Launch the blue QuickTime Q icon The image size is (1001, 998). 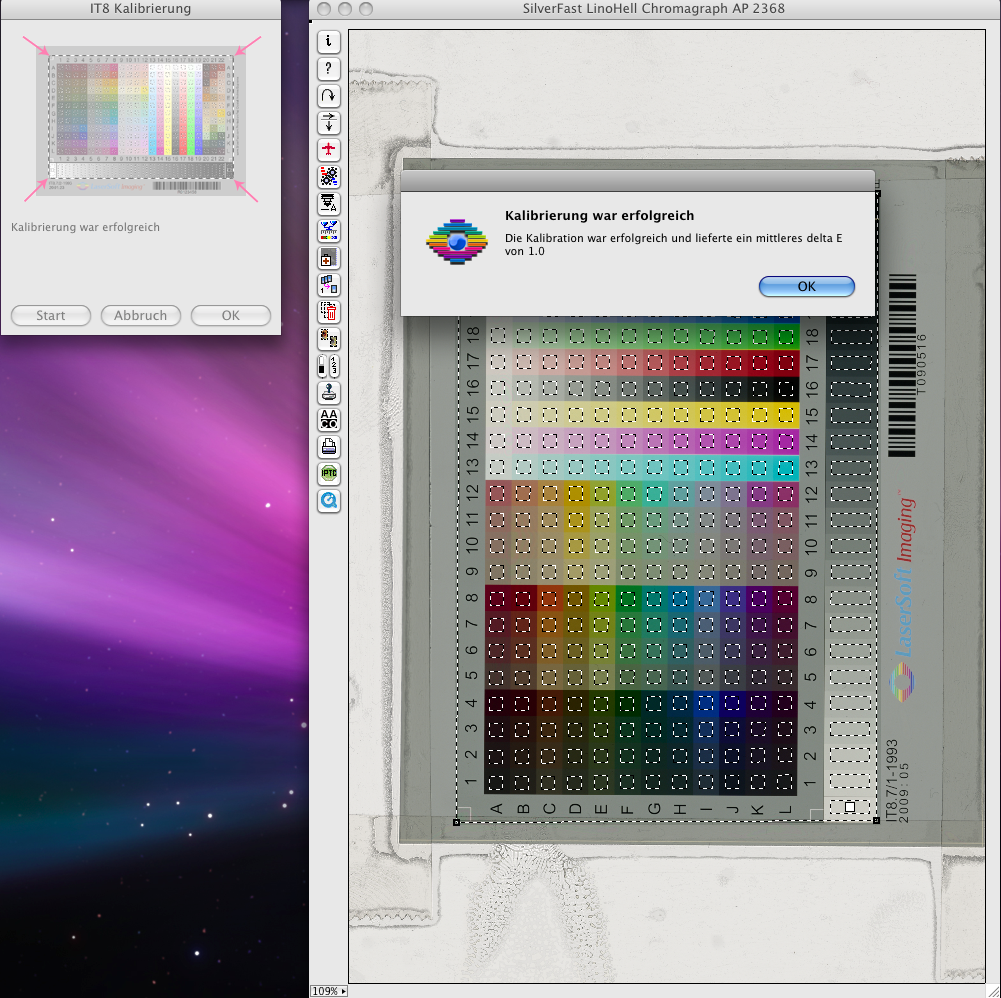[328, 501]
